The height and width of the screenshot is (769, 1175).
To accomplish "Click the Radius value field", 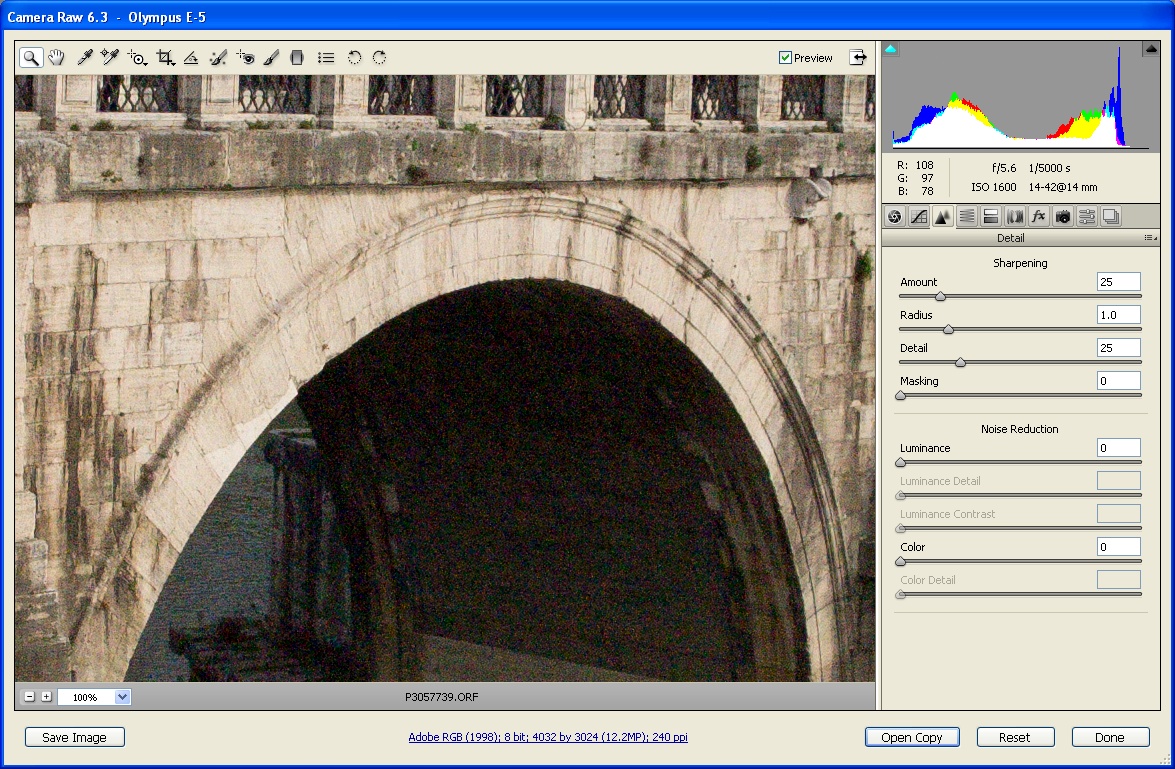I will (1119, 315).
